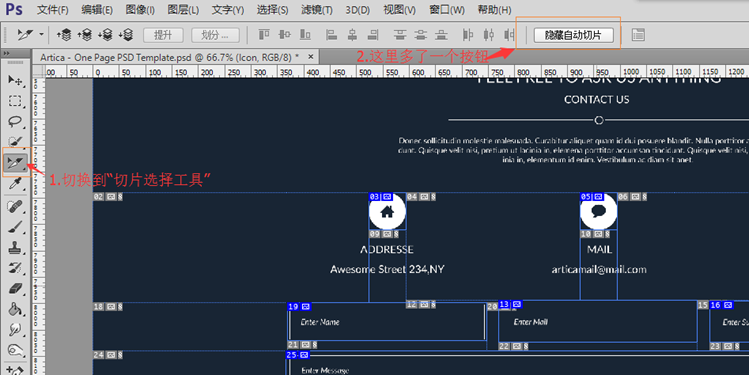Open the 图层(L) menu

[183, 10]
